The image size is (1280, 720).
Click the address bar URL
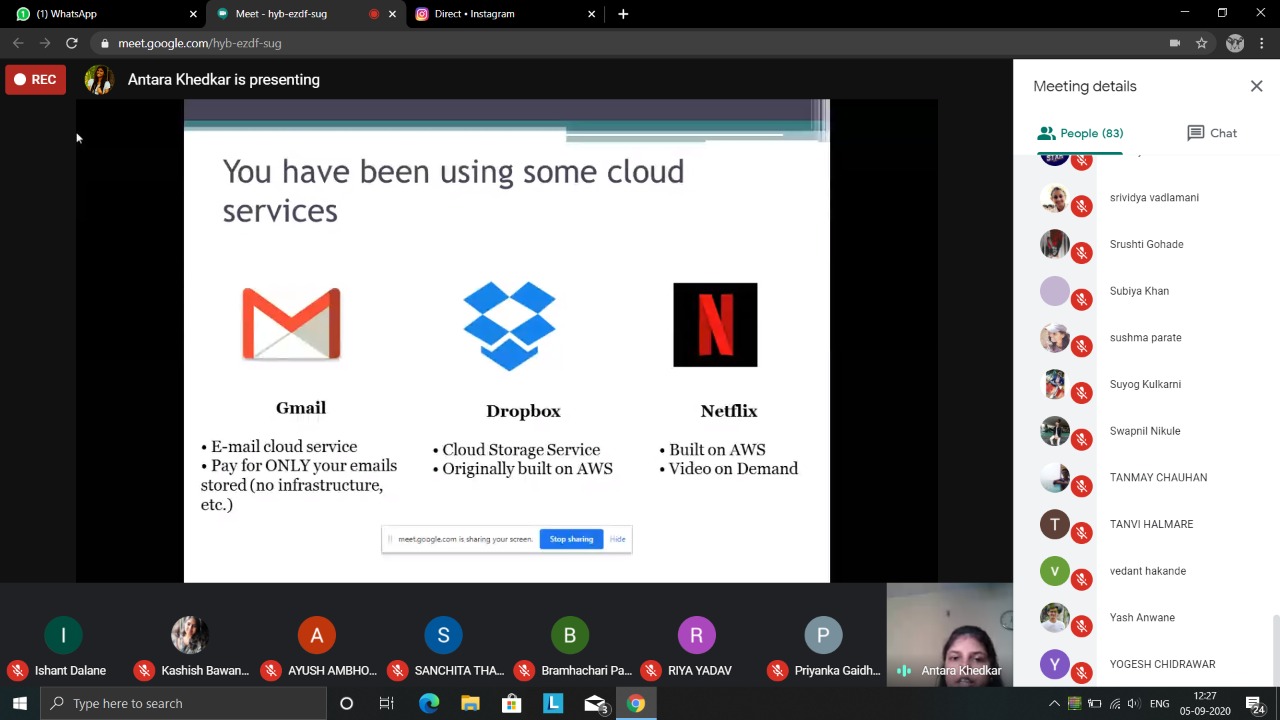pos(199,43)
